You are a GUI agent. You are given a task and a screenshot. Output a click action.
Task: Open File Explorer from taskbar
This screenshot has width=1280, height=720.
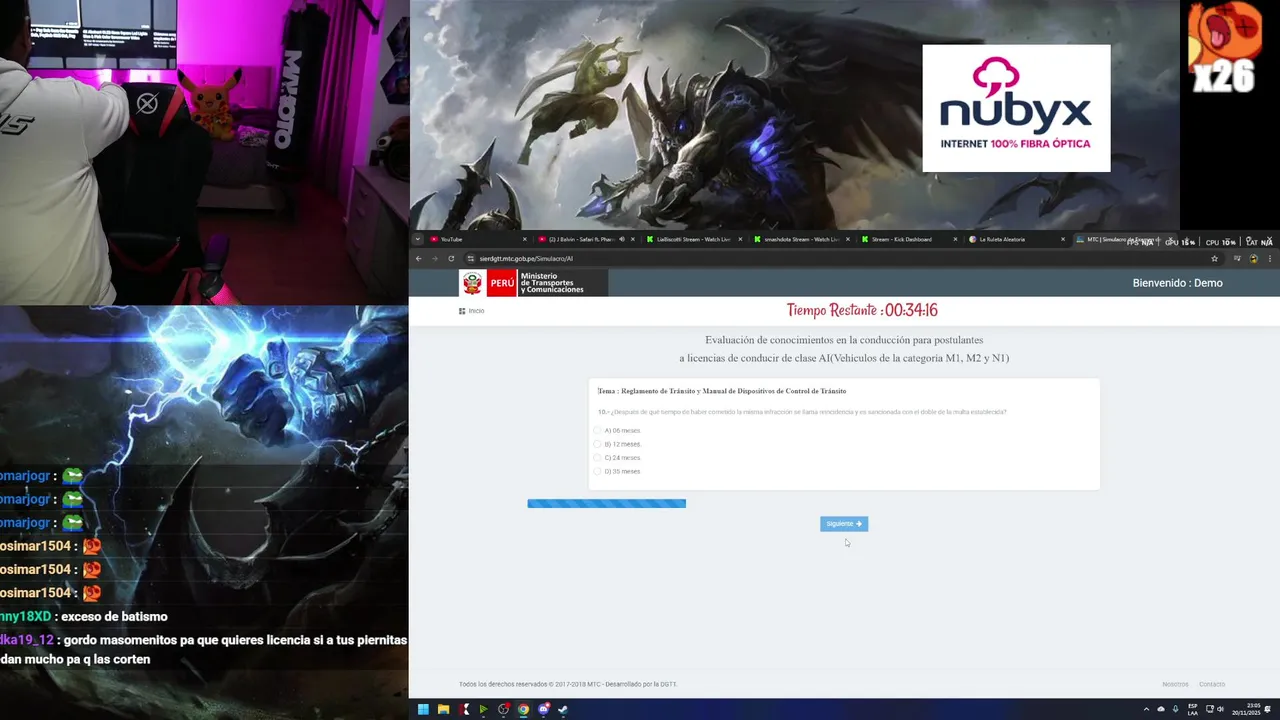tap(443, 710)
